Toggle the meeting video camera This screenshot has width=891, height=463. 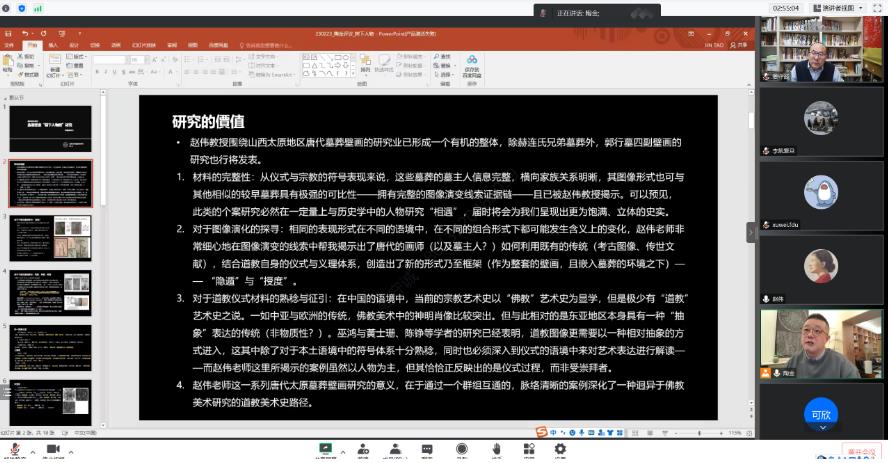pyautogui.click(x=53, y=449)
